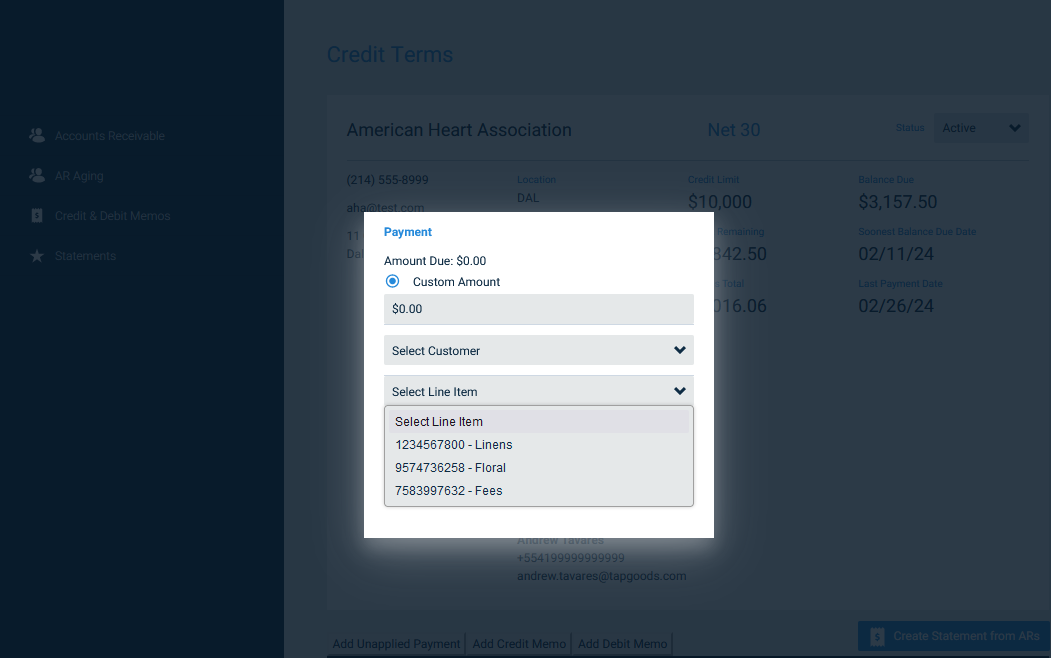Click American Heart Association customer name
Screen dimensions: 1051x658
[x=458, y=130]
